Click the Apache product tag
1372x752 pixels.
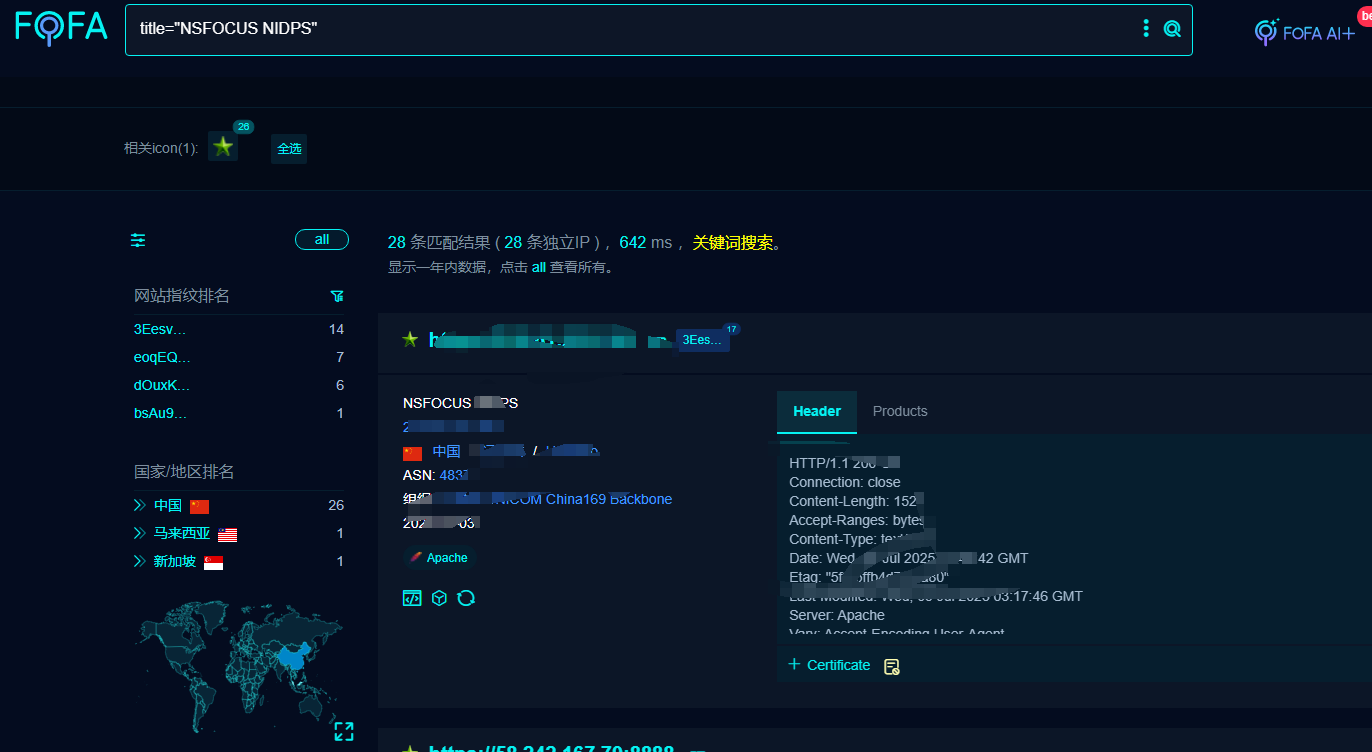pos(438,558)
